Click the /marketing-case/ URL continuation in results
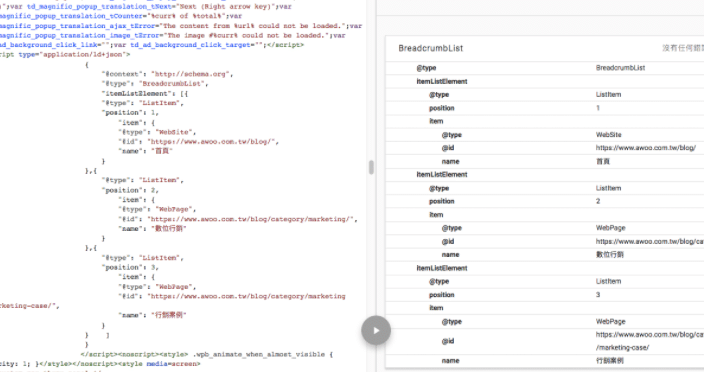 point(622,347)
